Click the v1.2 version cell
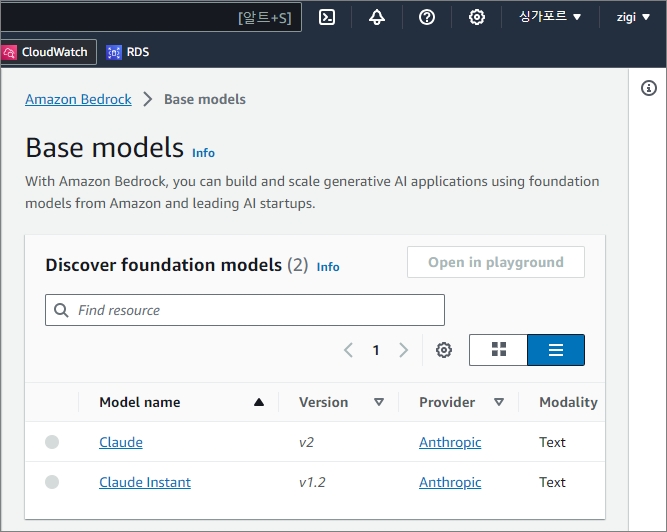This screenshot has height=532, width=667. point(312,482)
